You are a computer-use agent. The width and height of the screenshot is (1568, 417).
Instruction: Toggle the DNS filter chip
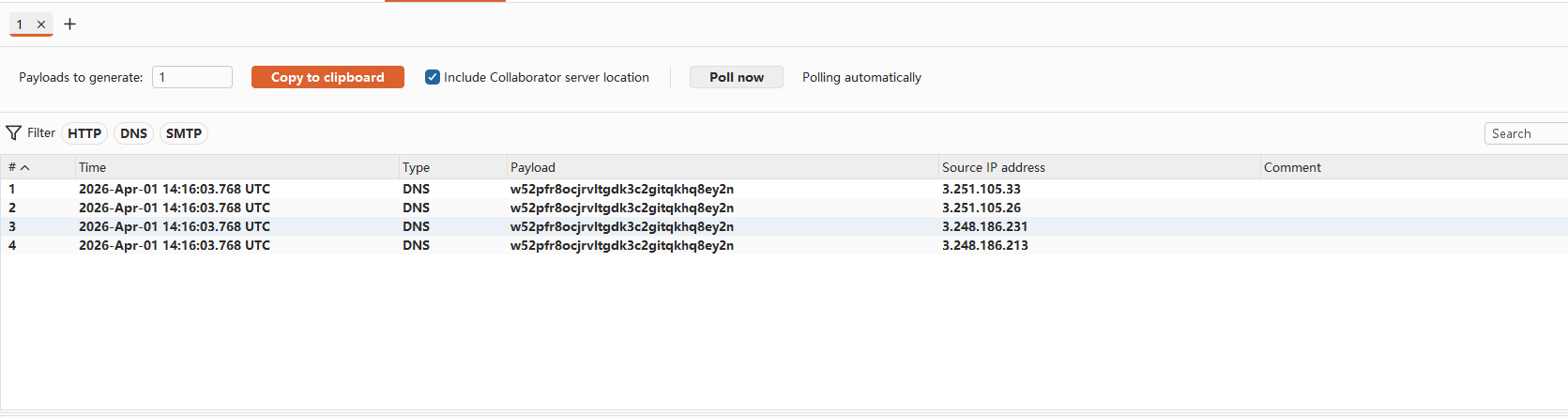133,133
